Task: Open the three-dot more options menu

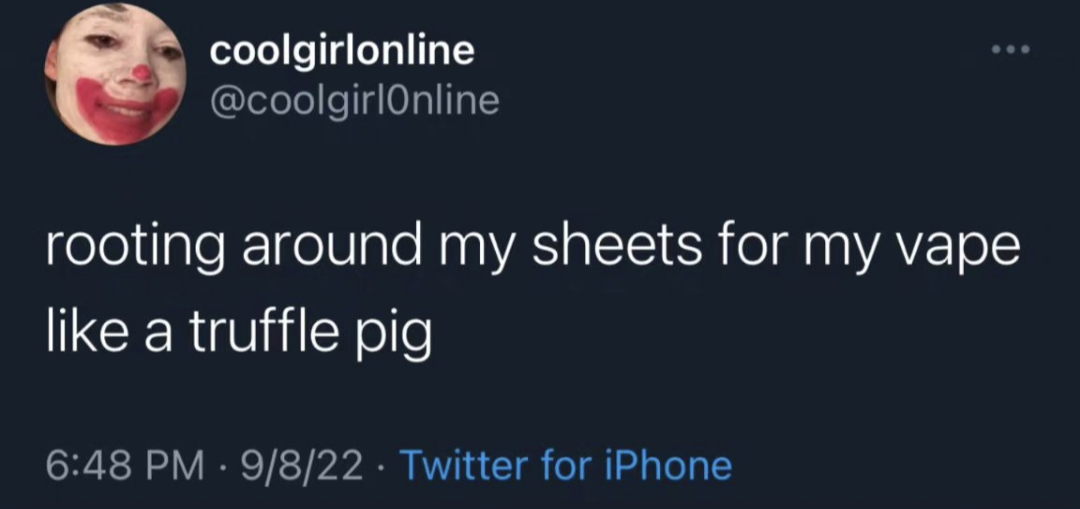Action: tap(1010, 50)
